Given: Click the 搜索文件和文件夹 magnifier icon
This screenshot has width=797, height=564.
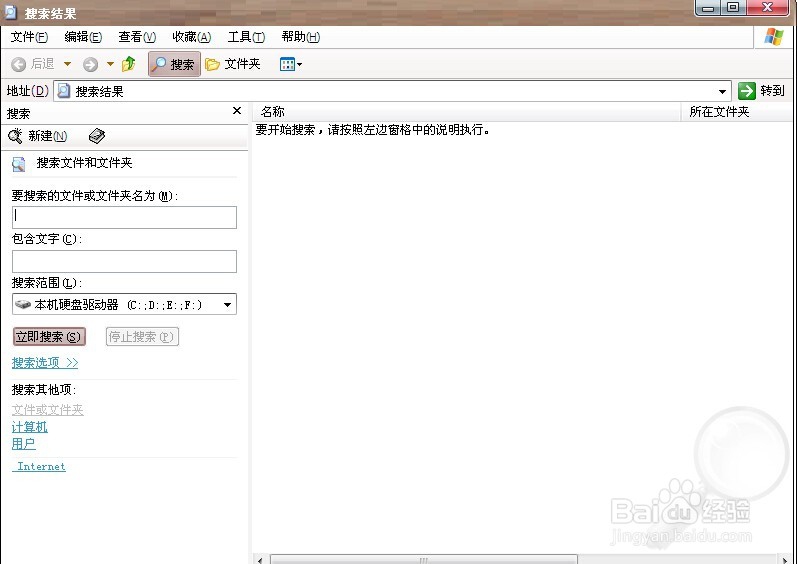Looking at the screenshot, I should coord(19,164).
